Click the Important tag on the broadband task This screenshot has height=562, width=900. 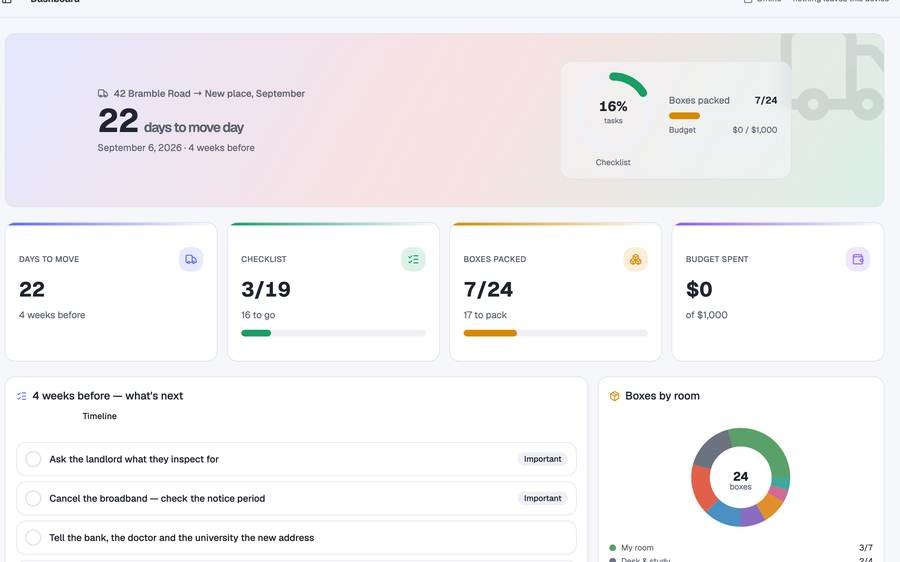click(542, 498)
